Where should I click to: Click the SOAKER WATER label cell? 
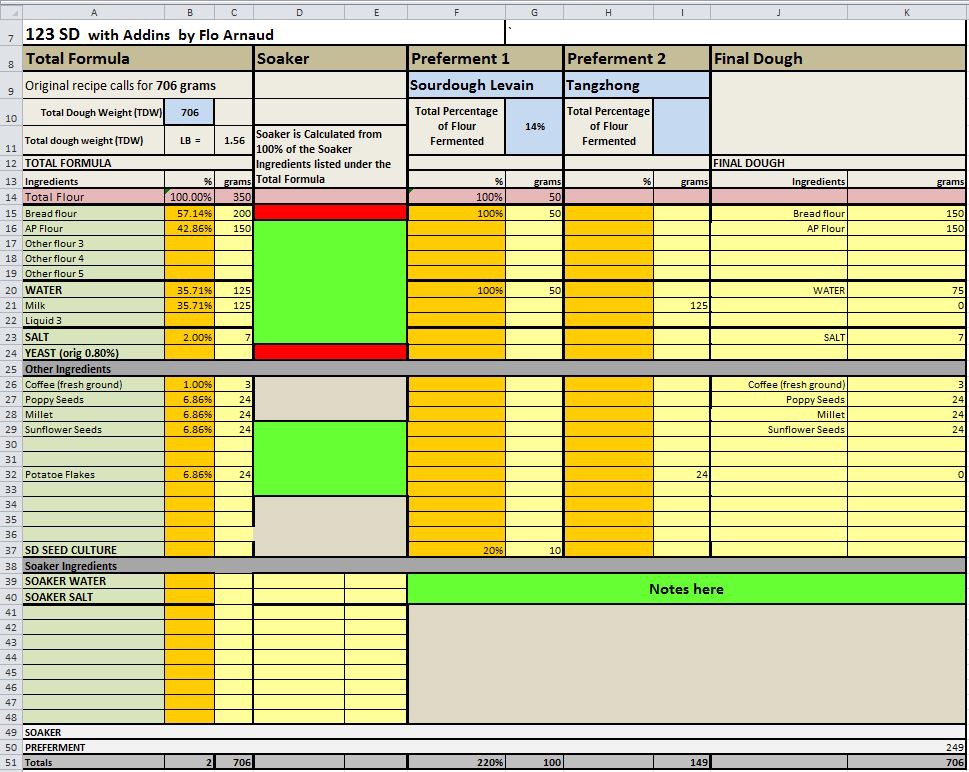93,581
